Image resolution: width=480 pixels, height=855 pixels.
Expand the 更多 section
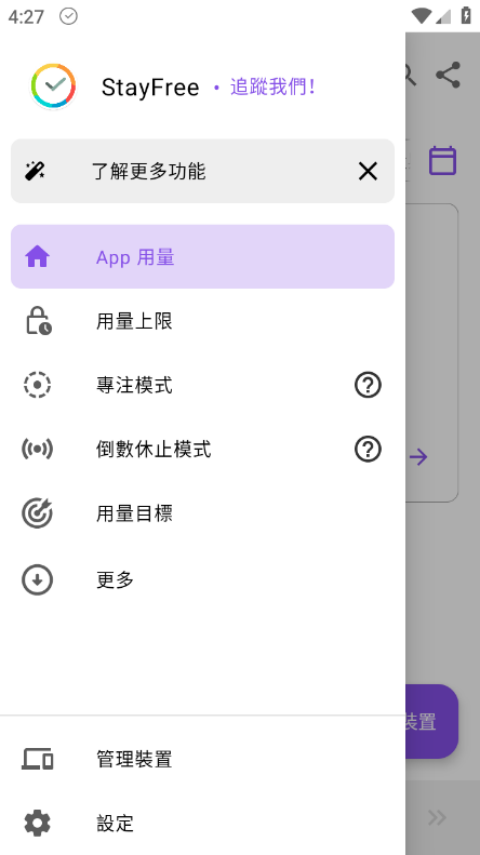(x=202, y=580)
